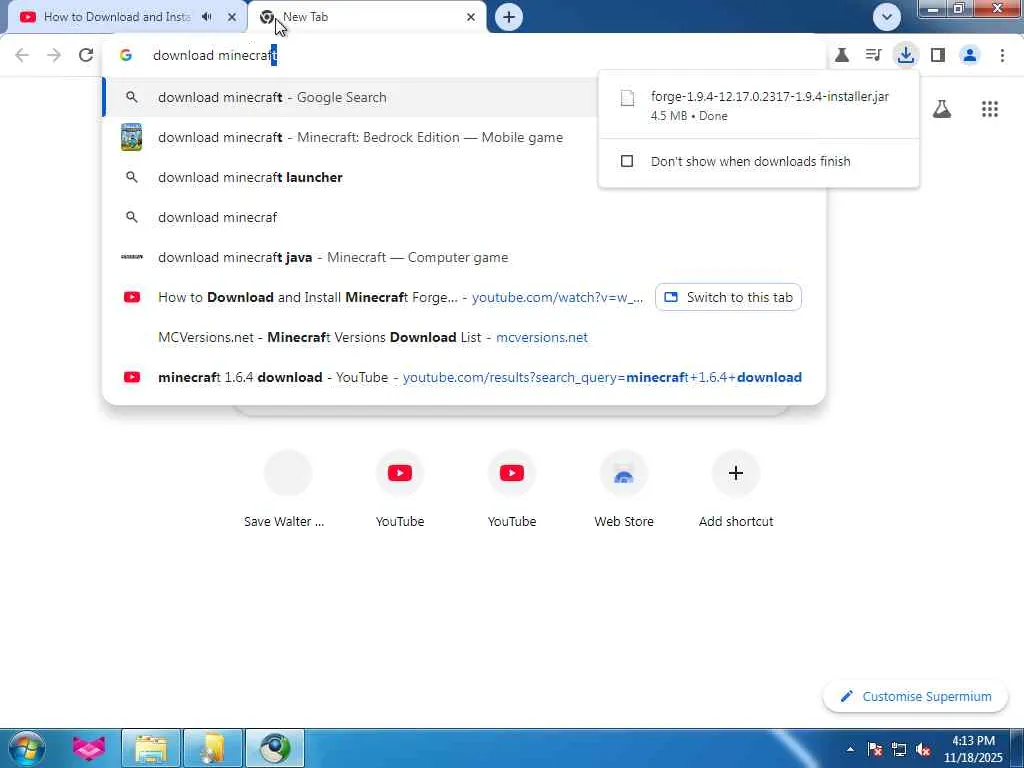This screenshot has height=768, width=1024.
Task: Click the muted volume tray icon
Action: (923, 749)
